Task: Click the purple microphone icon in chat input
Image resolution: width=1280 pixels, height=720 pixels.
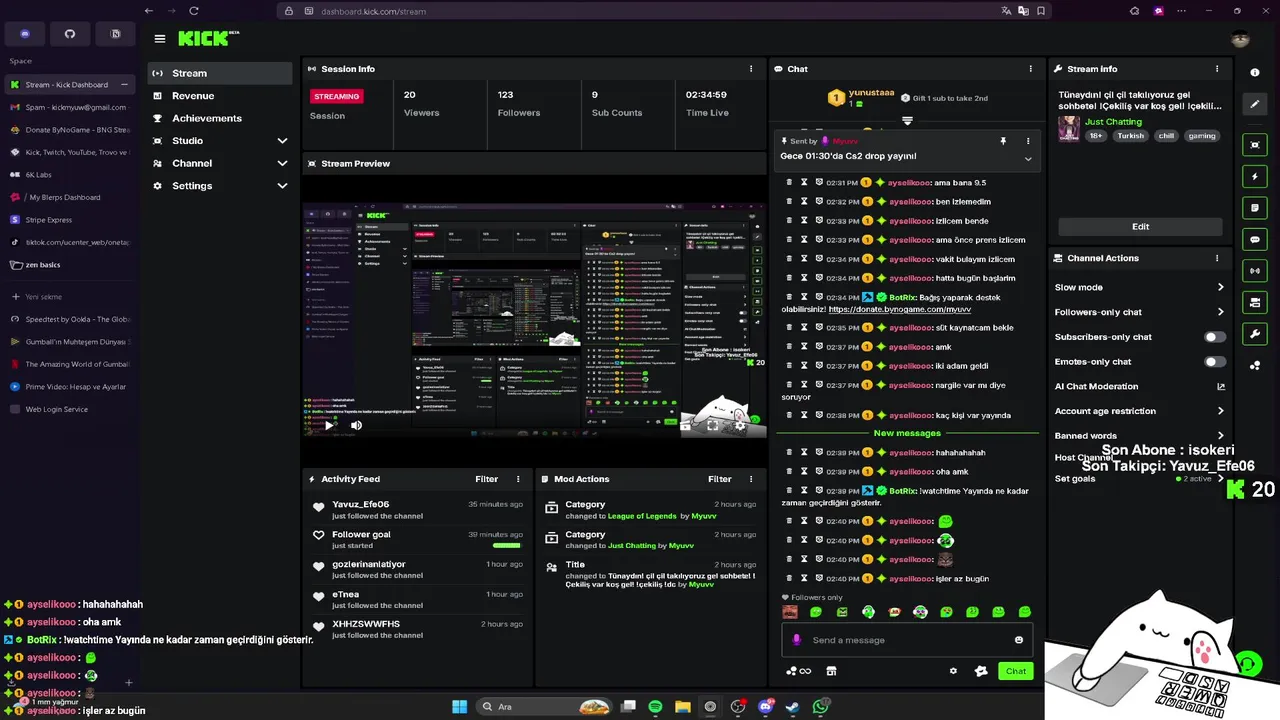Action: (x=796, y=640)
